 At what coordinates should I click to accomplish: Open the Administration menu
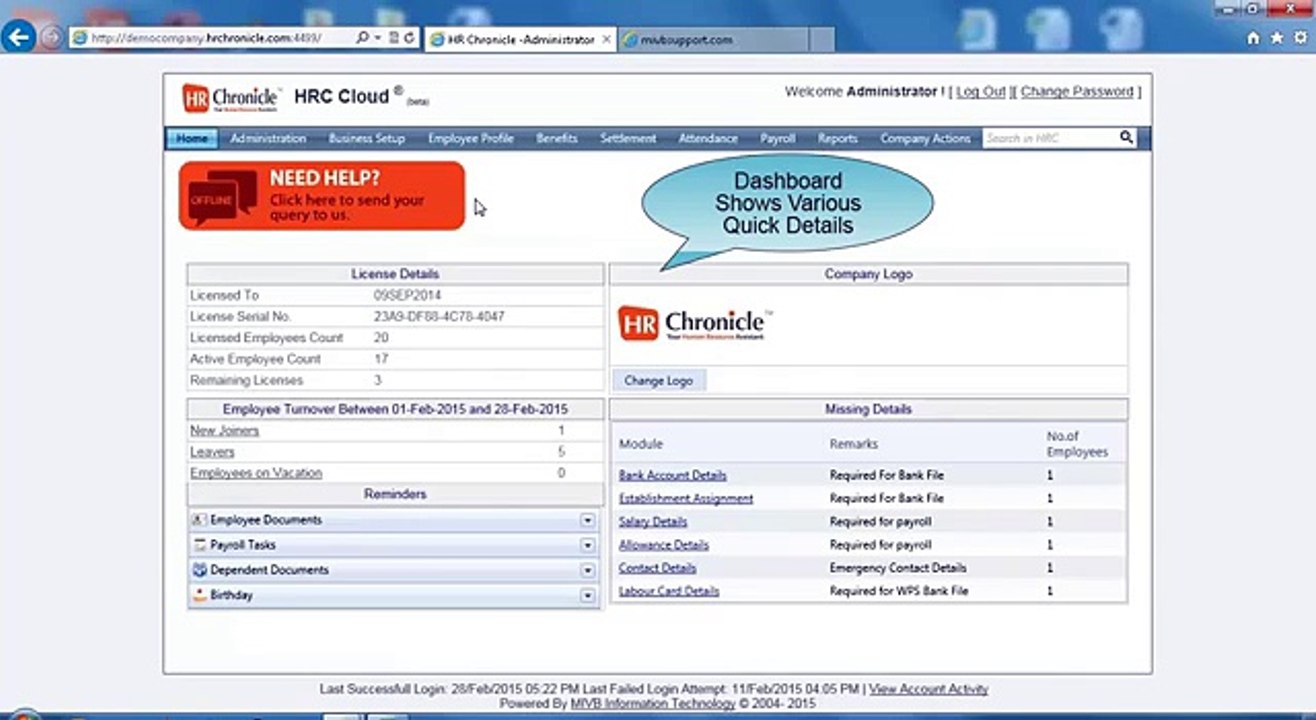(x=268, y=139)
